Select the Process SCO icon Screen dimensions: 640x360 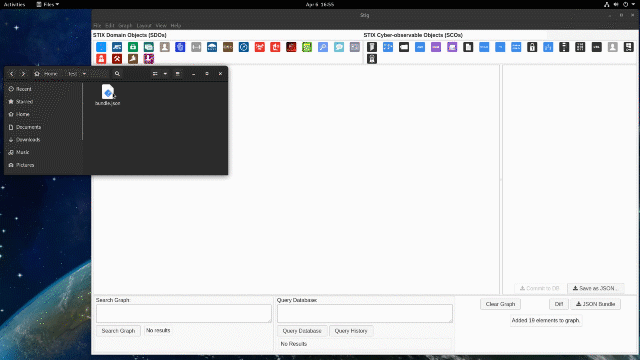pyautogui.click(x=564, y=47)
